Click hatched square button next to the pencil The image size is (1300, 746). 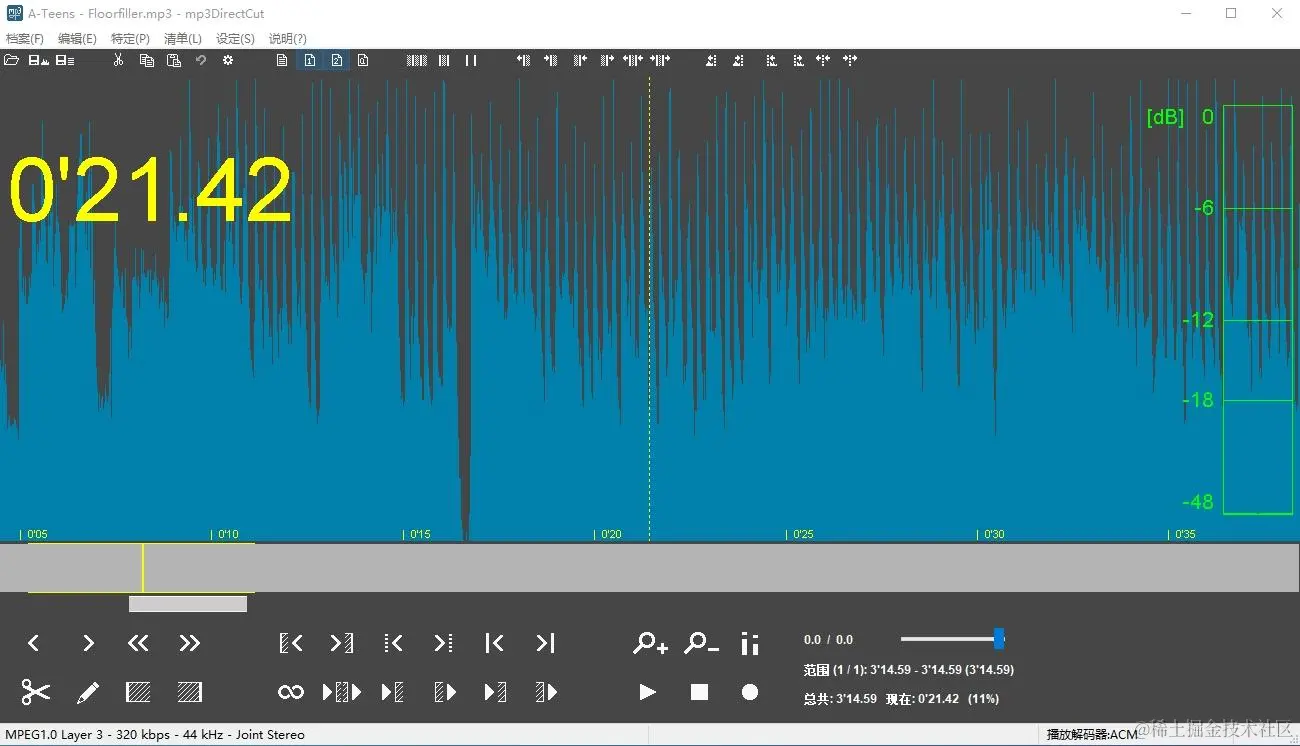tap(138, 692)
